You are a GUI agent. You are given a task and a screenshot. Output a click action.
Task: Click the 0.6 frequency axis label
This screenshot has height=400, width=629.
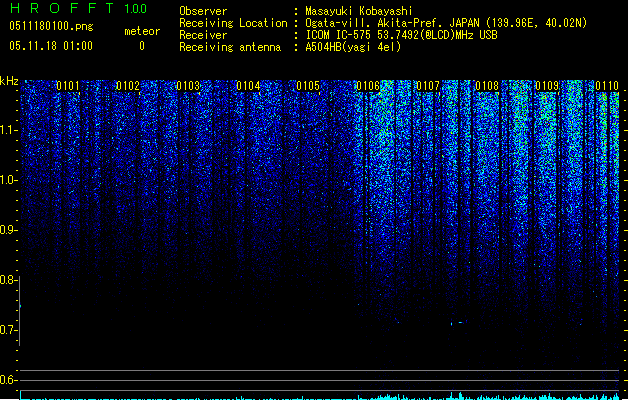click(x=8, y=380)
